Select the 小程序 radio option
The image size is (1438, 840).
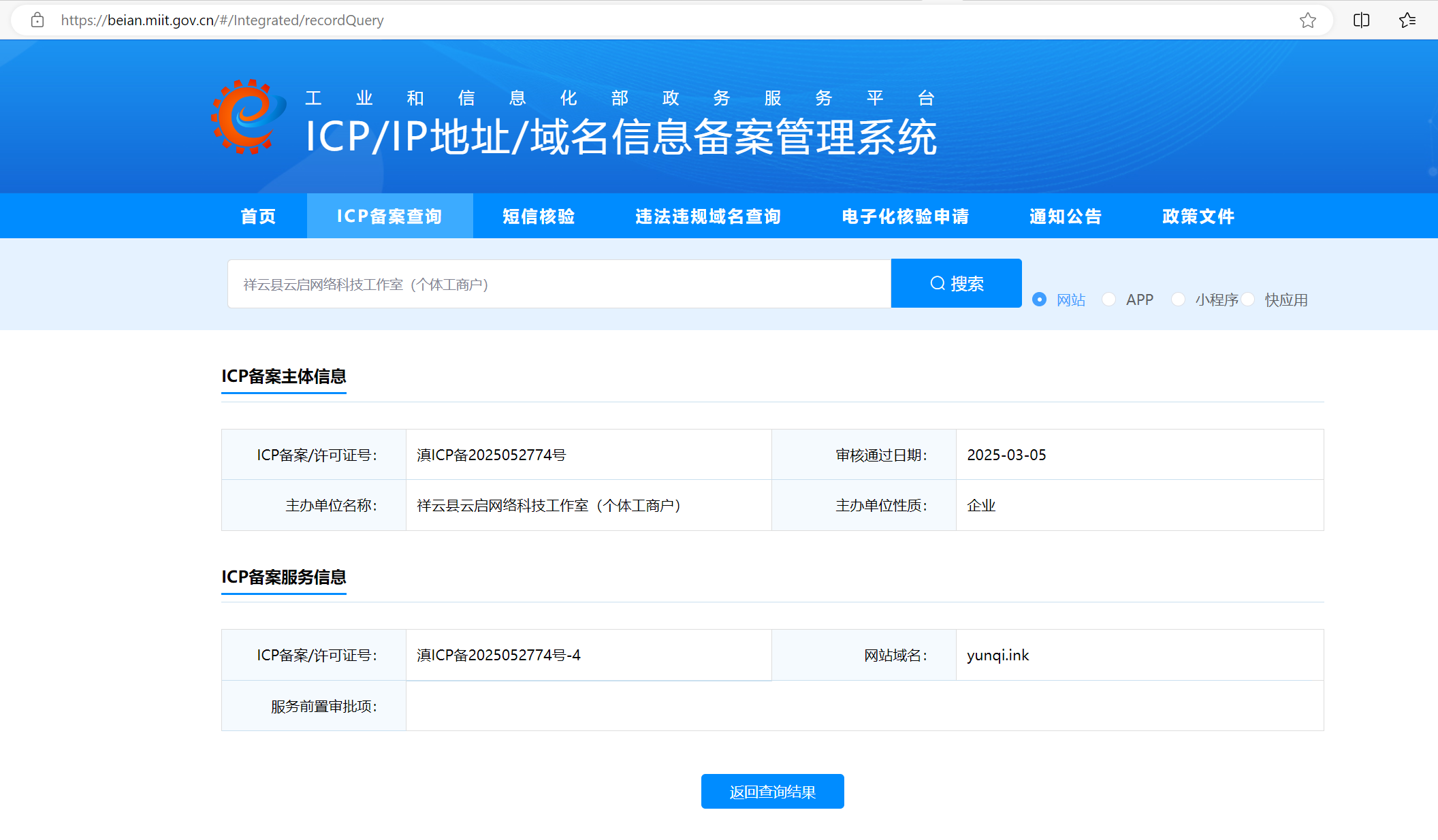[1178, 300]
